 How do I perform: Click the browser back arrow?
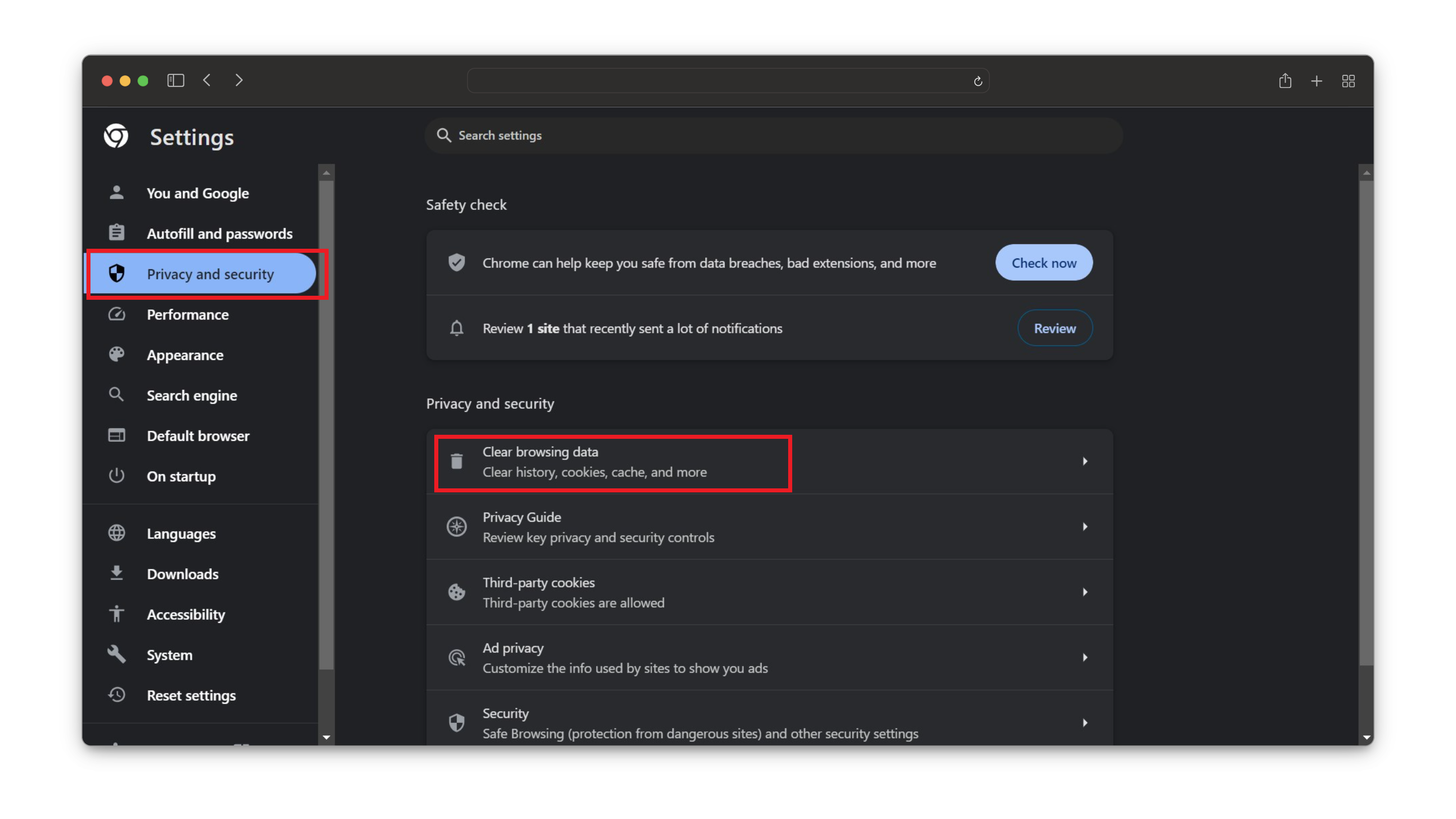tap(207, 80)
